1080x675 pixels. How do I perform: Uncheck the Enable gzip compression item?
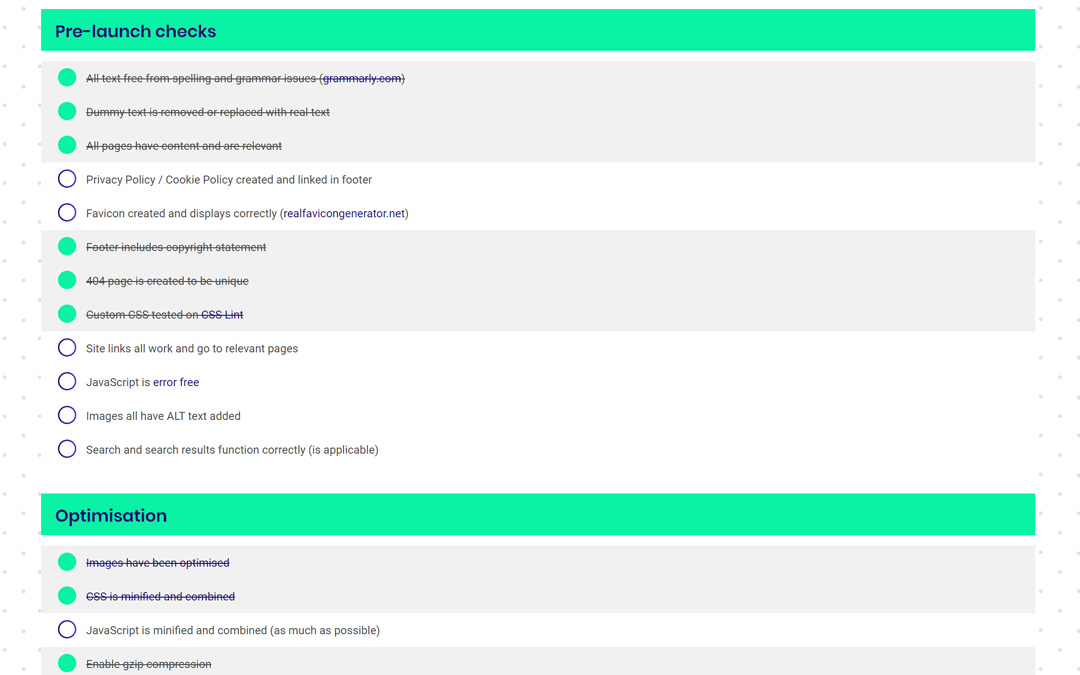coord(67,663)
